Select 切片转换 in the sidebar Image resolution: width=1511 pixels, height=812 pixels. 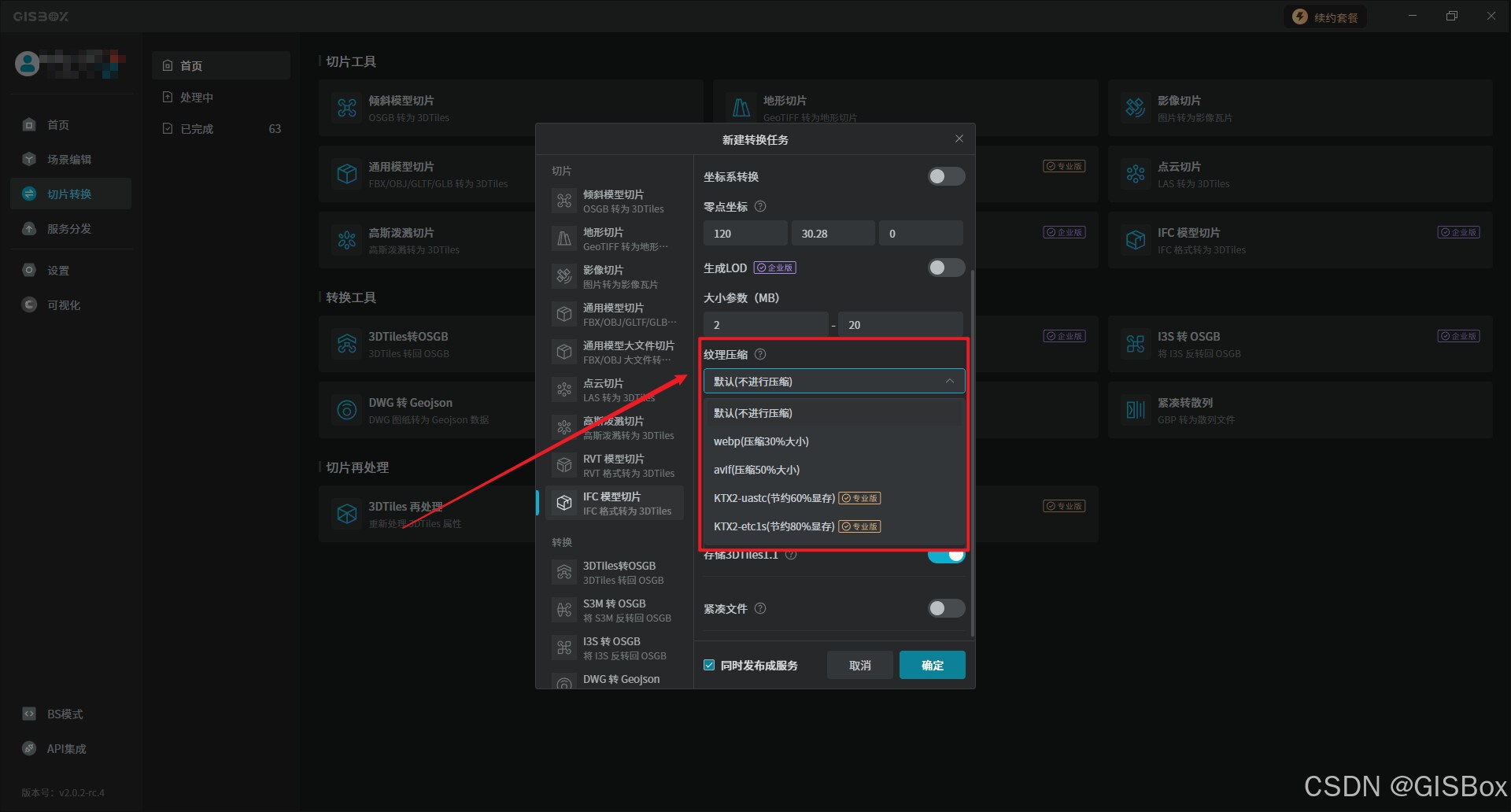coord(70,194)
